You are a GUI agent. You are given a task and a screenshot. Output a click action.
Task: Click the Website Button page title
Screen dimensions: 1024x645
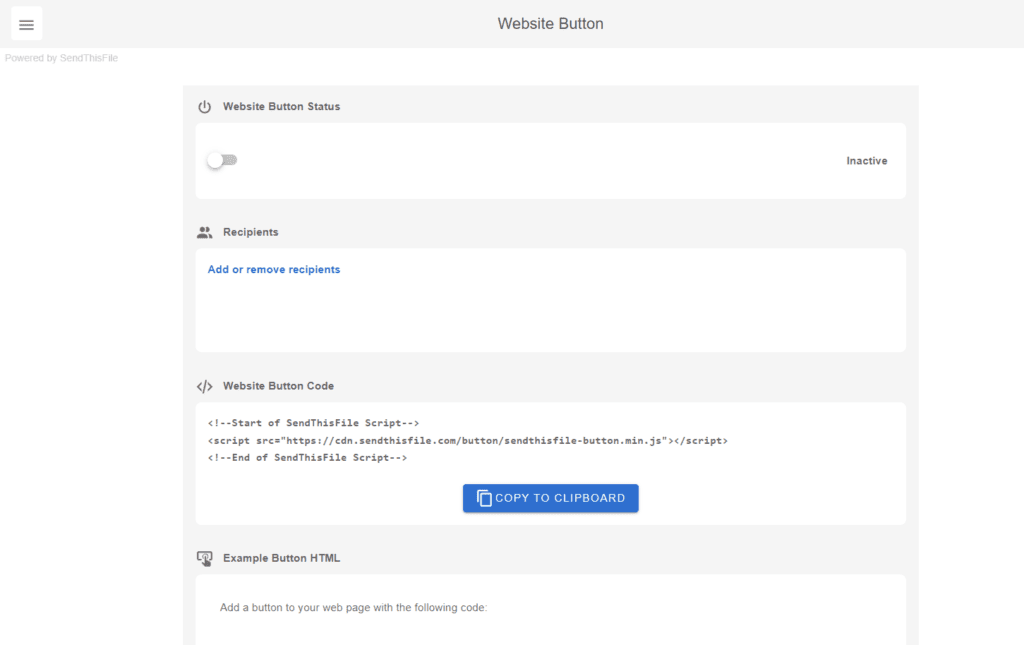550,23
